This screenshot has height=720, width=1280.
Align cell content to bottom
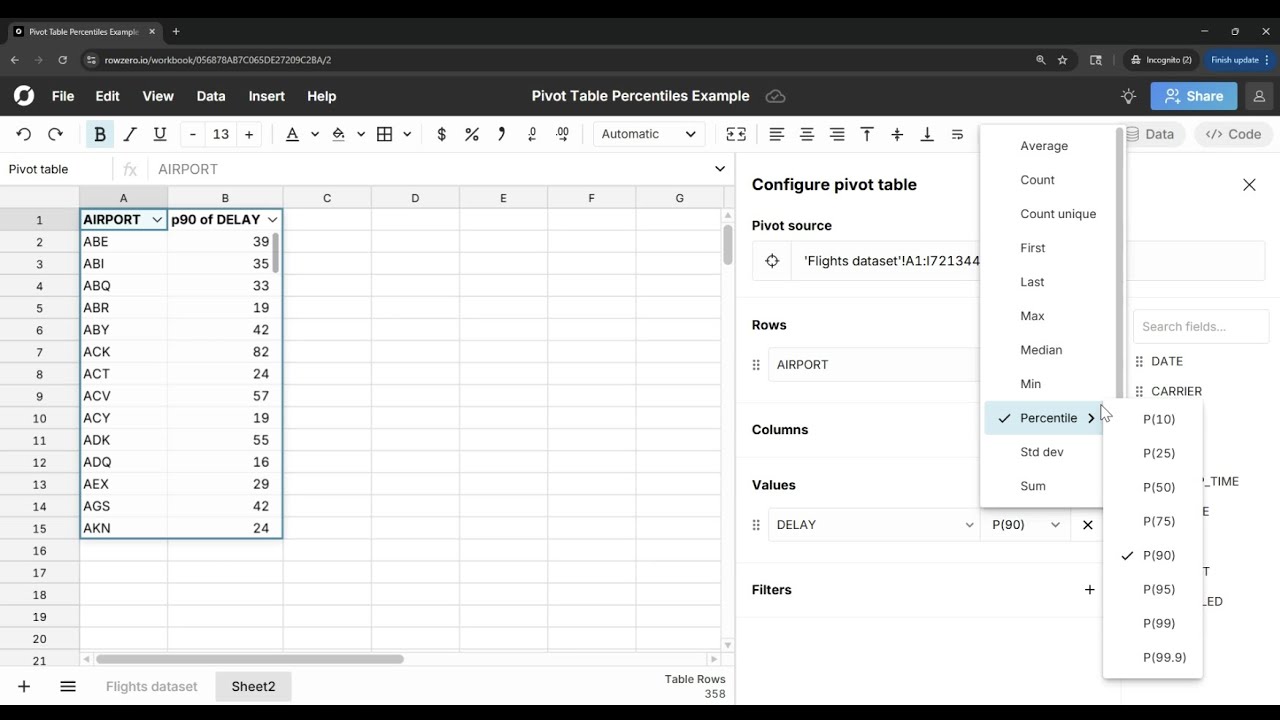point(927,134)
